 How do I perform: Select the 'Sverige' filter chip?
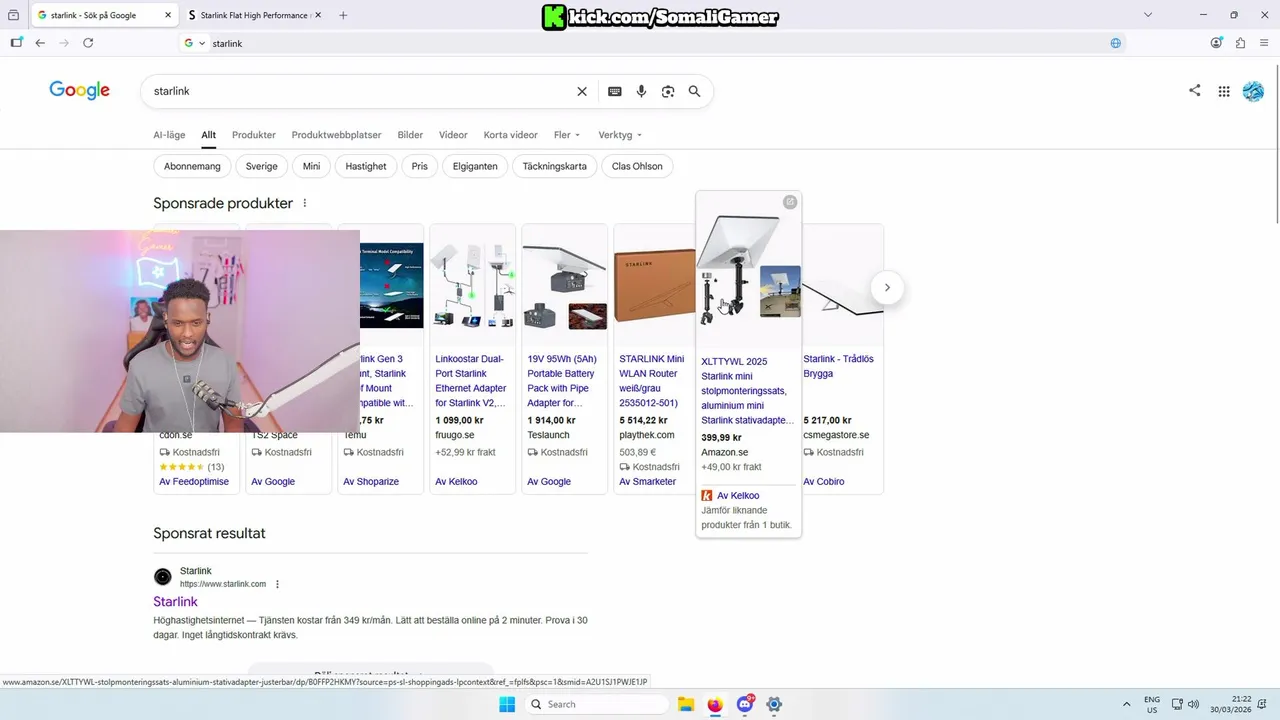[x=262, y=166]
